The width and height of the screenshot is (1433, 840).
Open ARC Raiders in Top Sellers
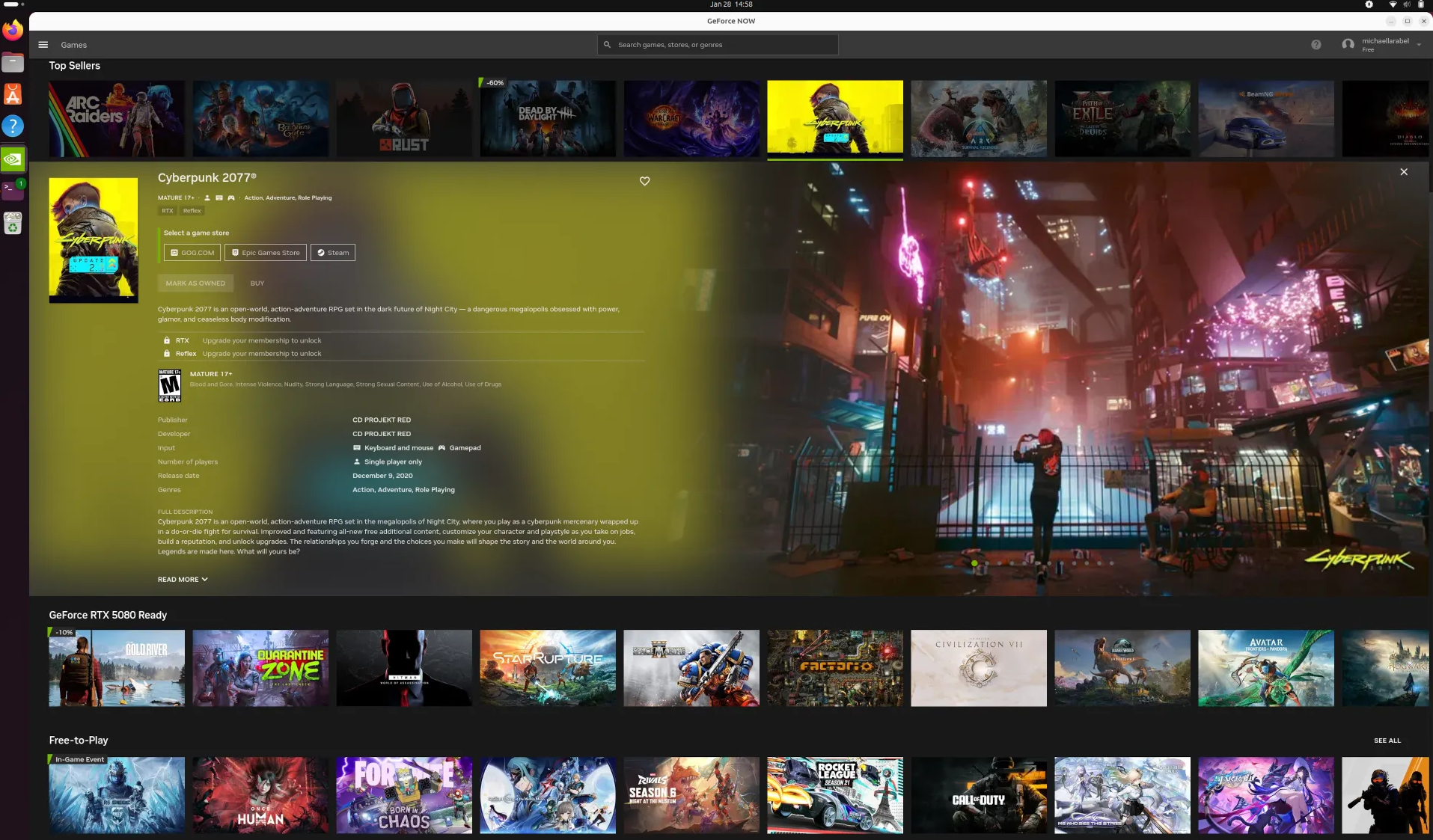[x=117, y=119]
